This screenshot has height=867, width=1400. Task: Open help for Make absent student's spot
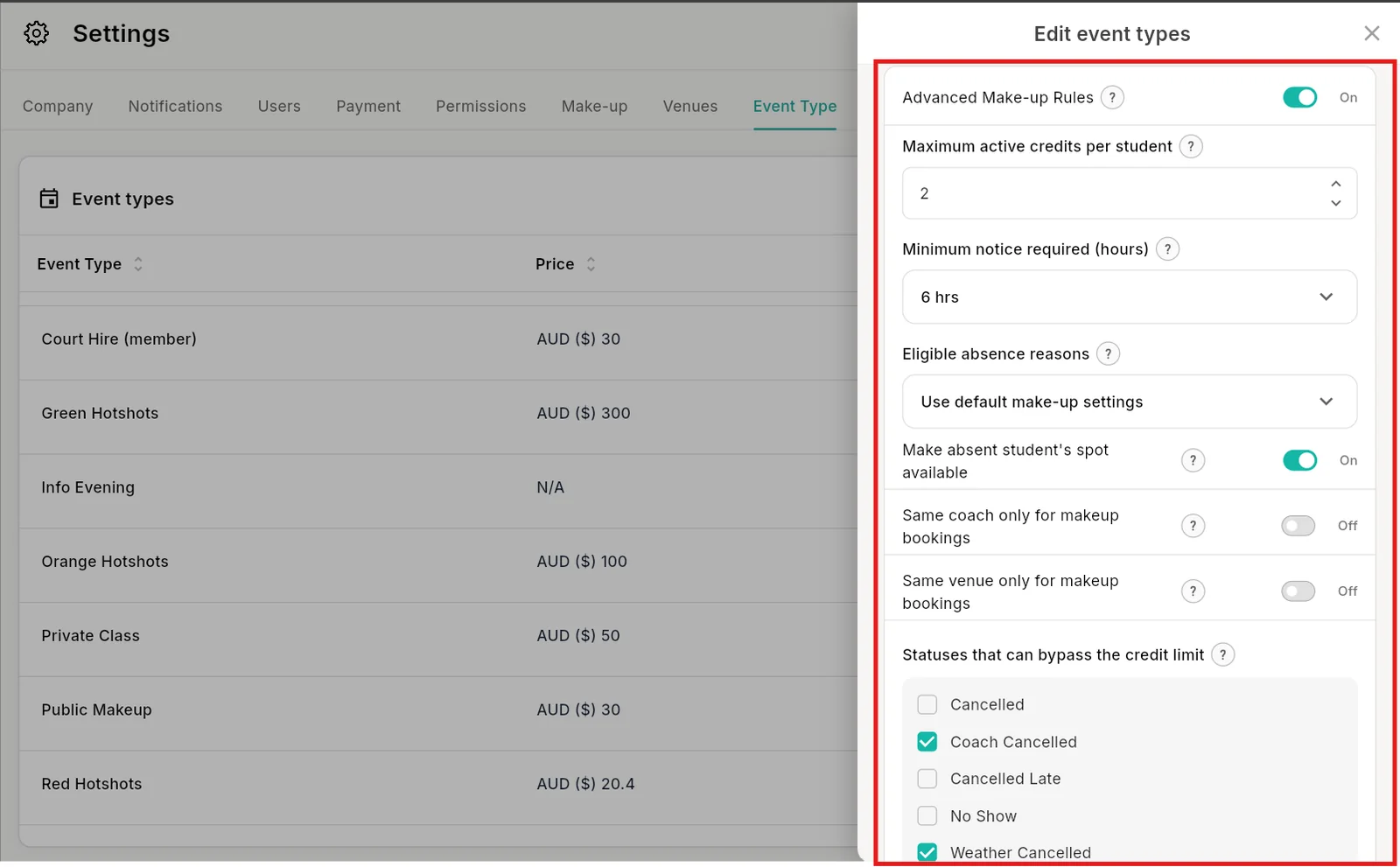coord(1193,460)
